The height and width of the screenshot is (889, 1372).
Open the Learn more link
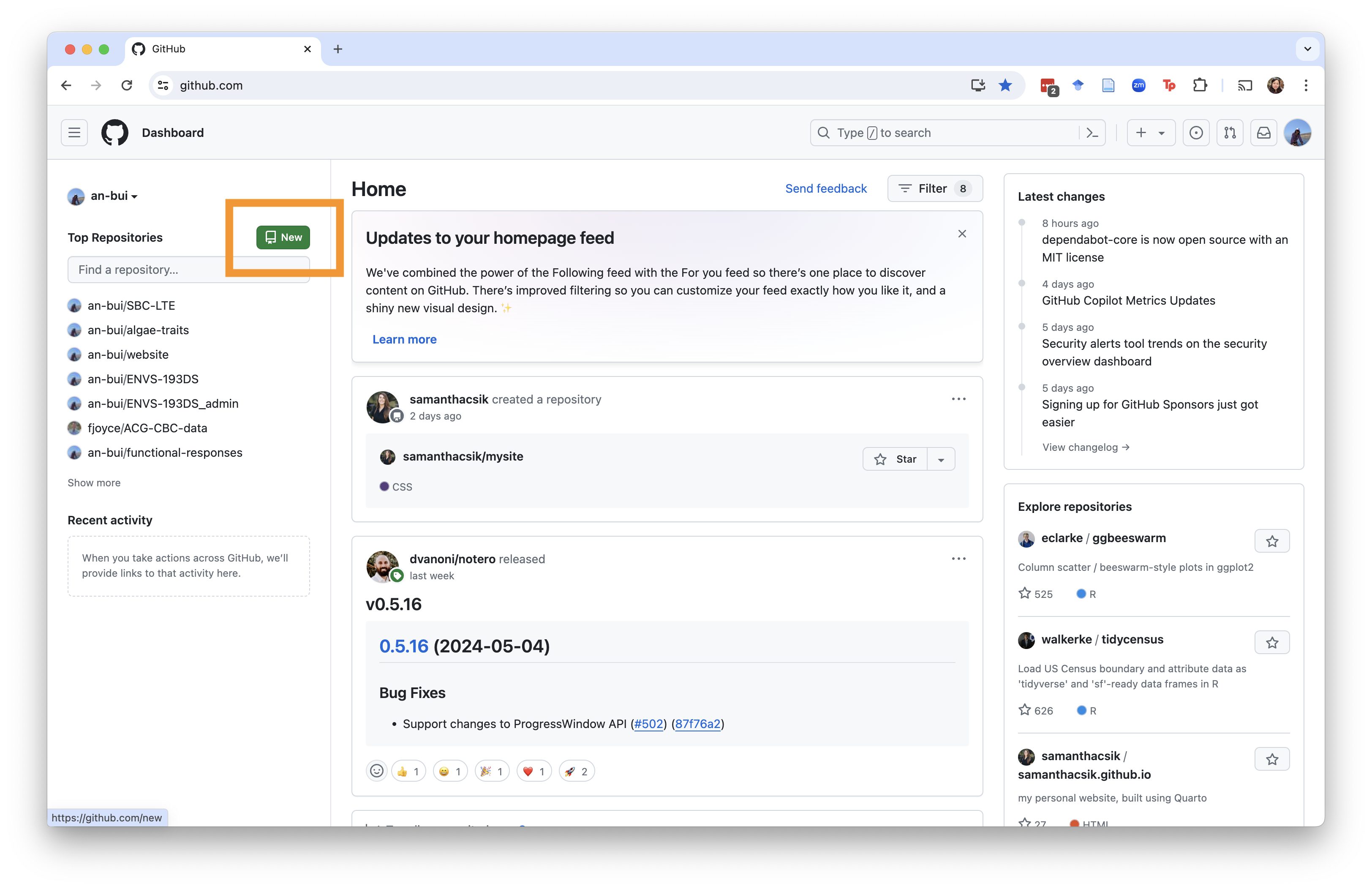tap(404, 340)
